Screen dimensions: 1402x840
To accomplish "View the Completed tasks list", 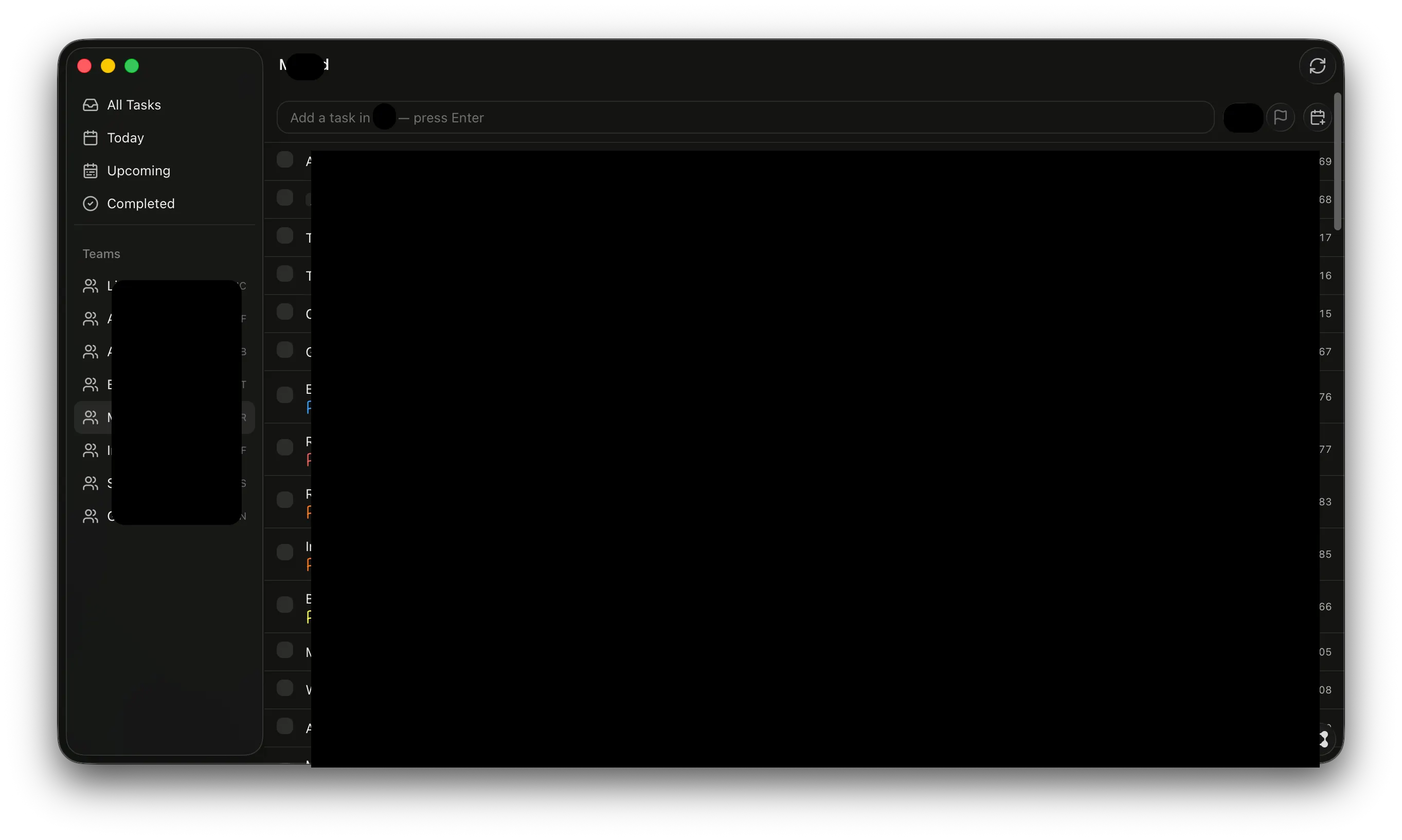I will coord(164,203).
